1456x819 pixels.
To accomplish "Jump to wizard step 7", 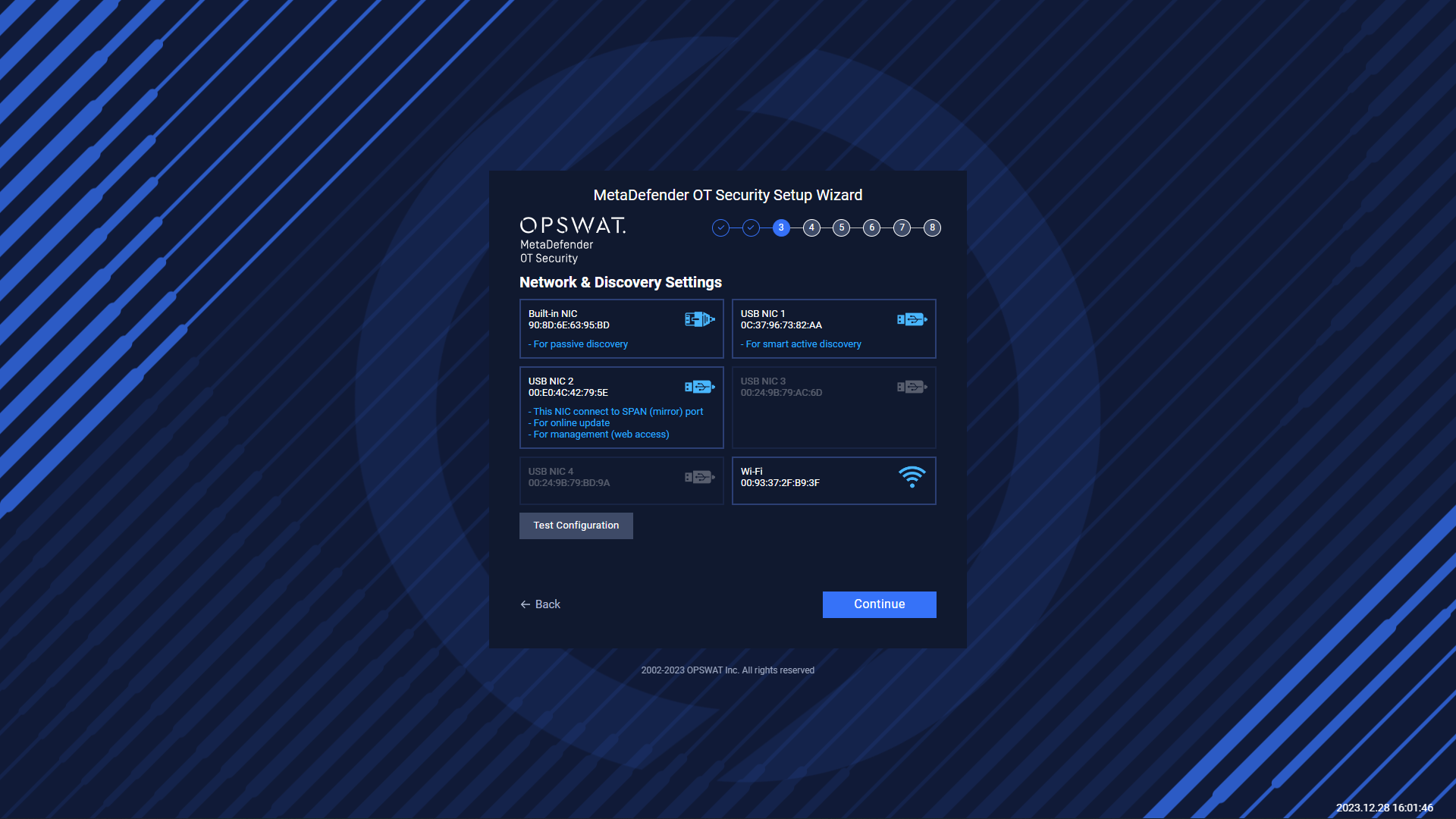I will point(902,227).
